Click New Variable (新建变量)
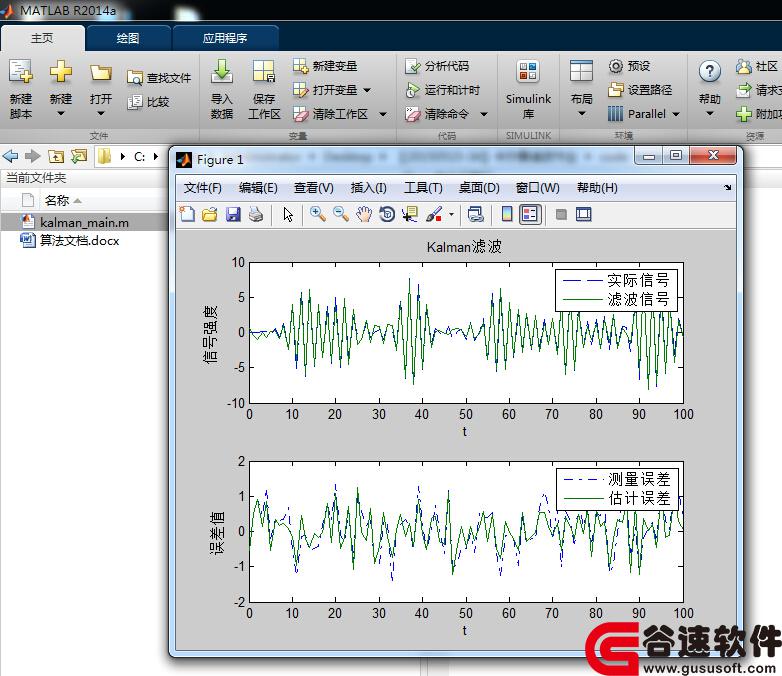The width and height of the screenshot is (782, 676). pos(325,66)
